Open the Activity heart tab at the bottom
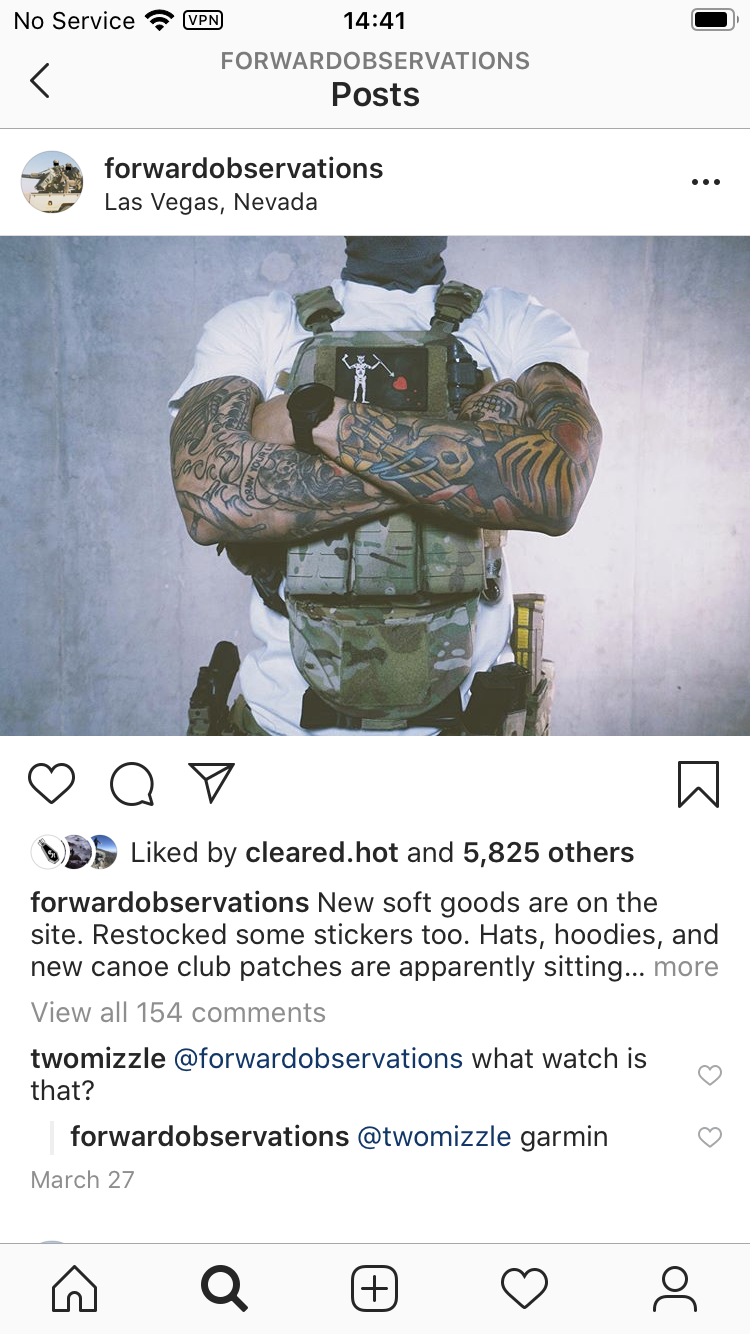Image resolution: width=750 pixels, height=1334 pixels. pos(525,1289)
